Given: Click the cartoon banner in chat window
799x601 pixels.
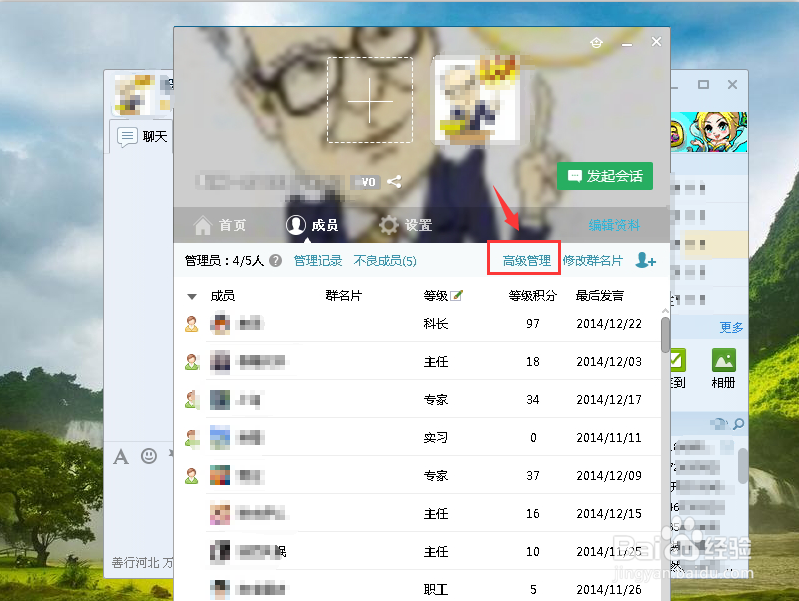Looking at the screenshot, I should point(709,132).
